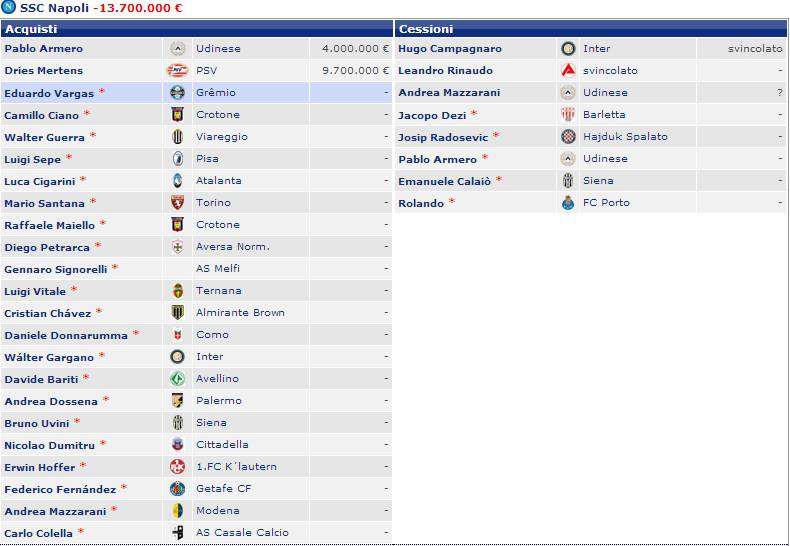Click the SSC Napoli title link

tap(53, 8)
